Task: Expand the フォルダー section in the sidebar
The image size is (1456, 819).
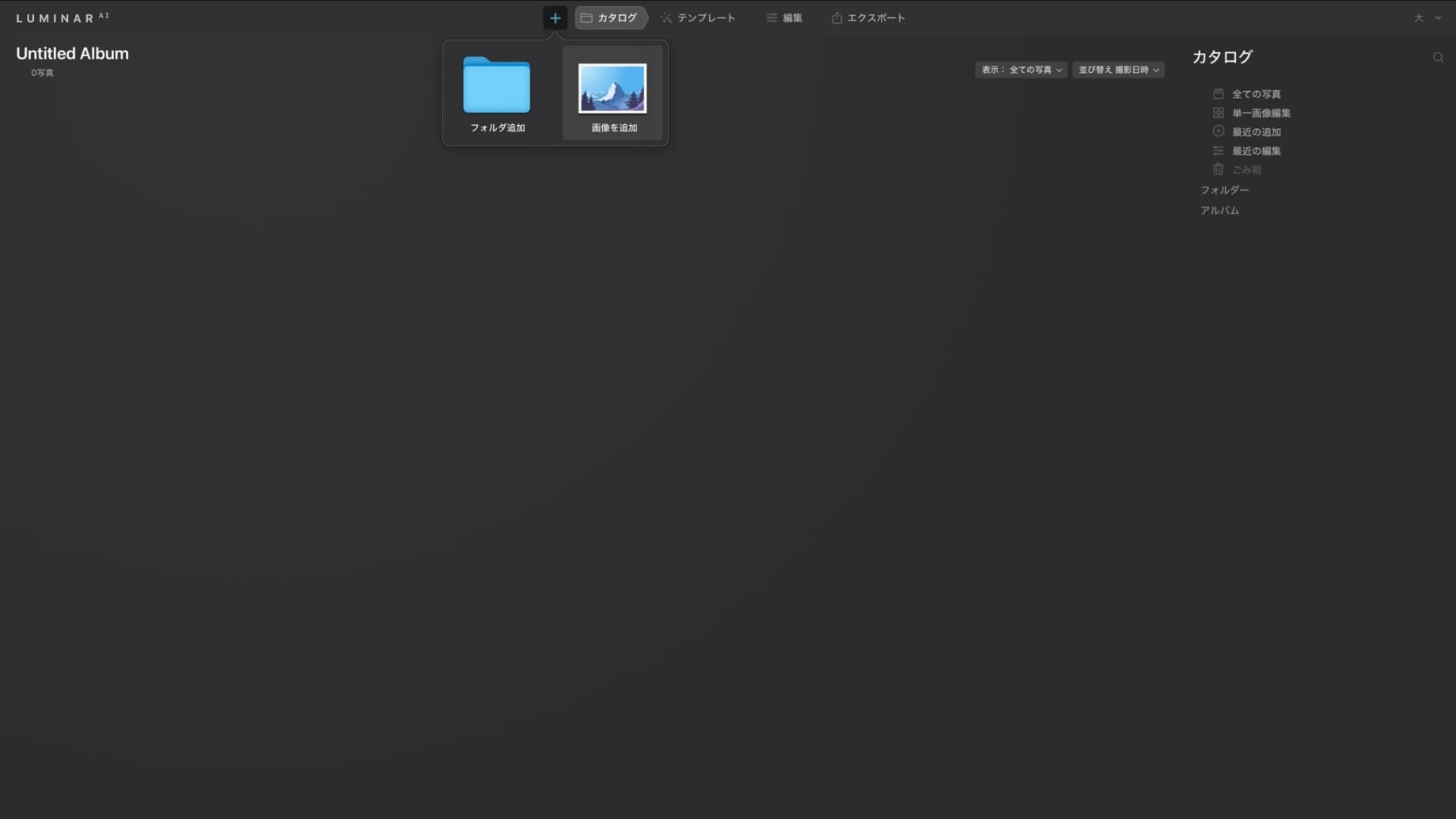Action: (x=1224, y=190)
